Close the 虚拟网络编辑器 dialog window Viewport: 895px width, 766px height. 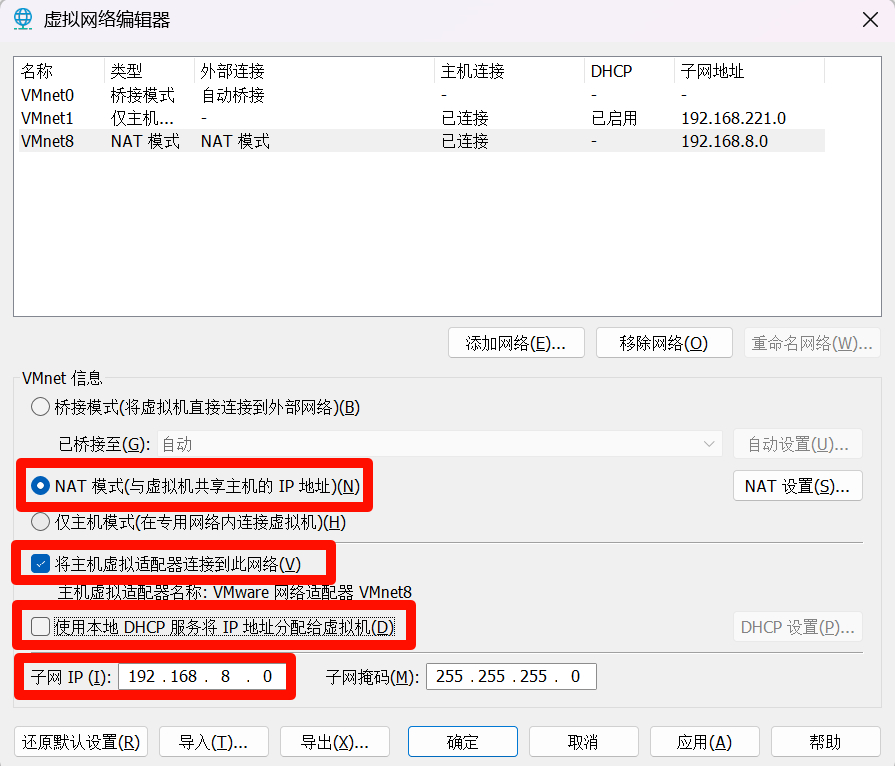(869, 19)
